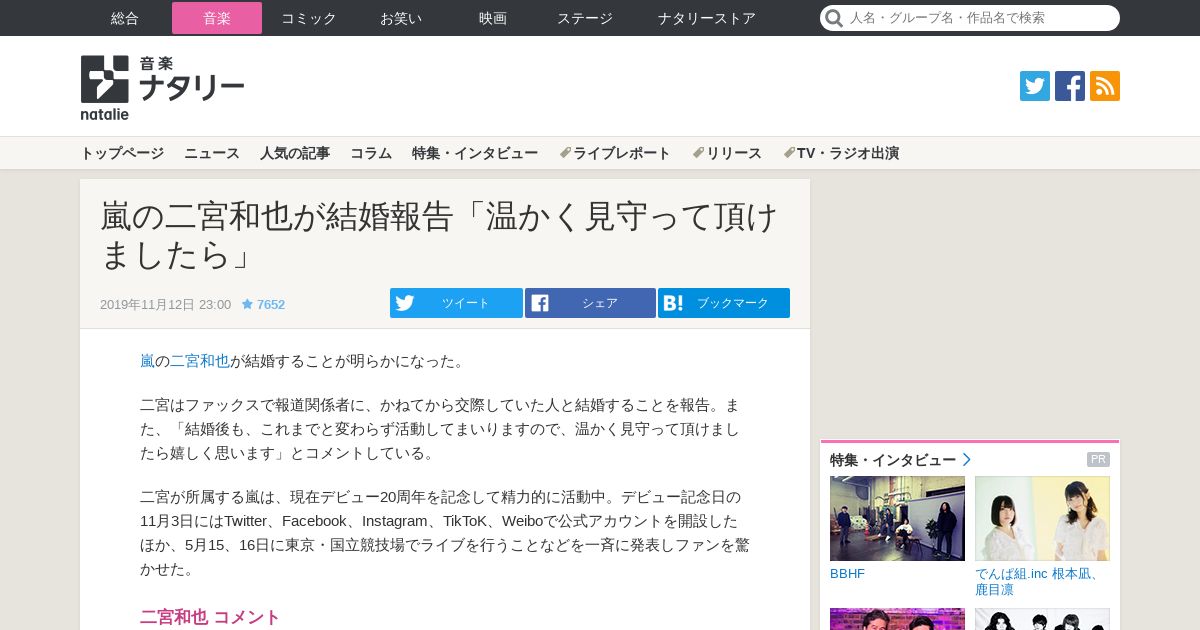
Task: Open the ニュース menu item
Action: [212, 153]
